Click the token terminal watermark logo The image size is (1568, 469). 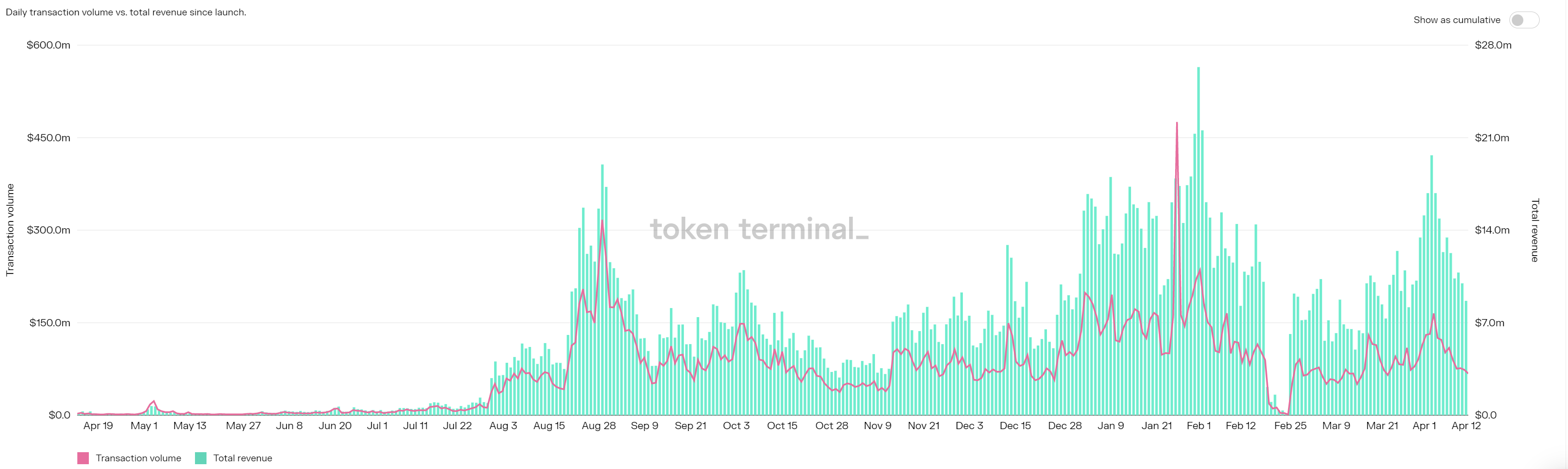point(758,230)
